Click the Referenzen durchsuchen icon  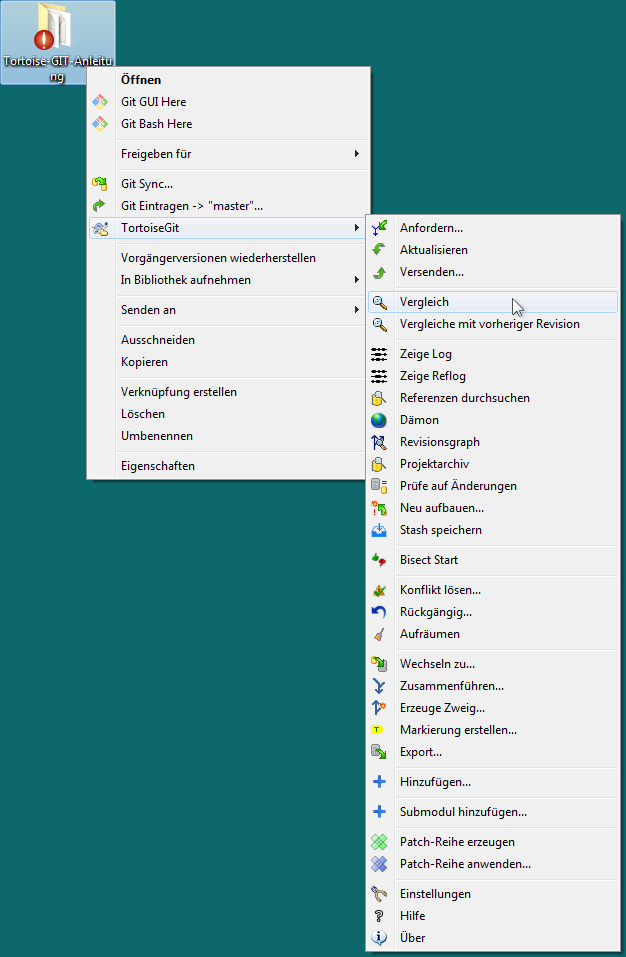click(x=379, y=398)
